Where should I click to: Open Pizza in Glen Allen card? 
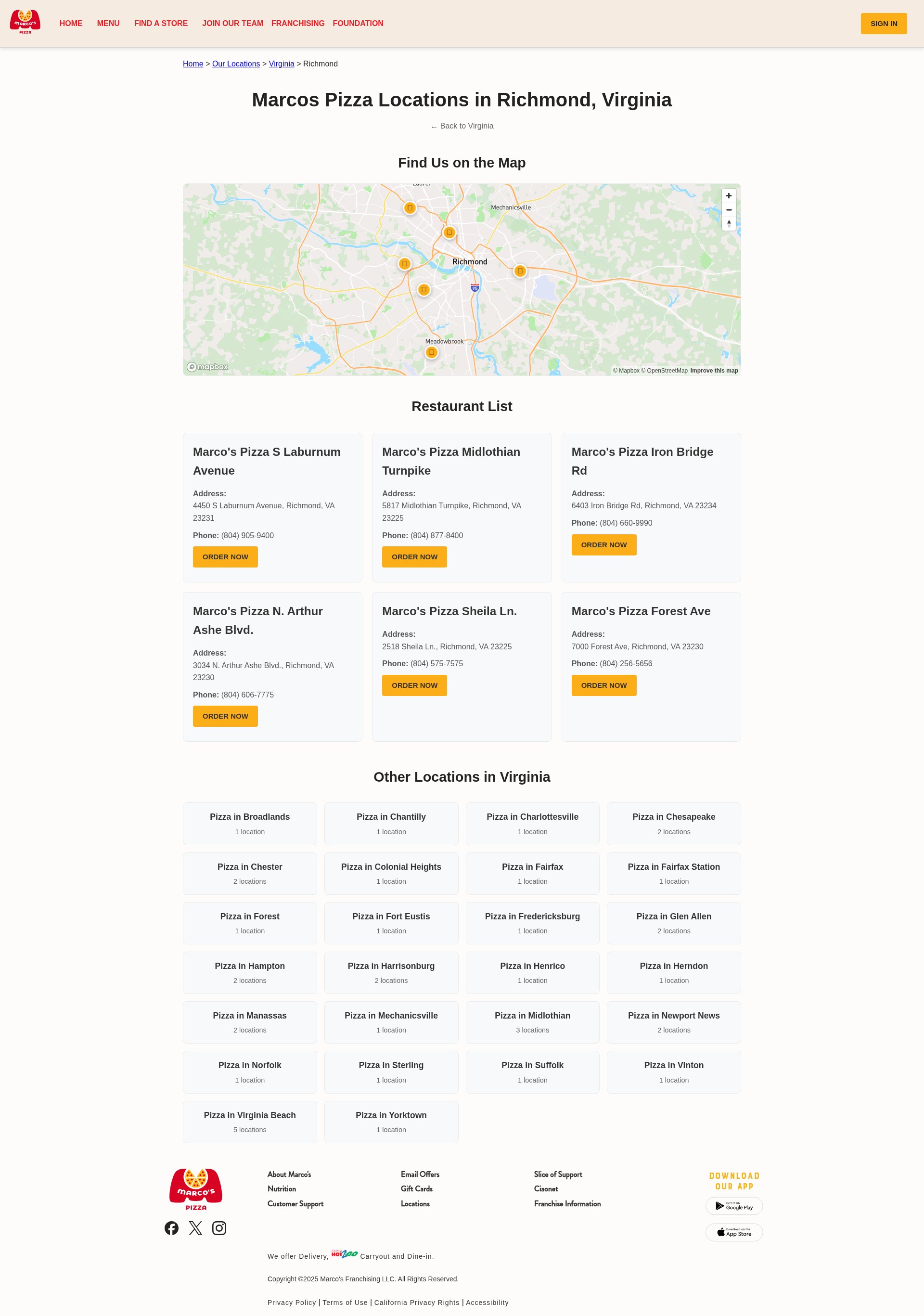click(x=674, y=923)
